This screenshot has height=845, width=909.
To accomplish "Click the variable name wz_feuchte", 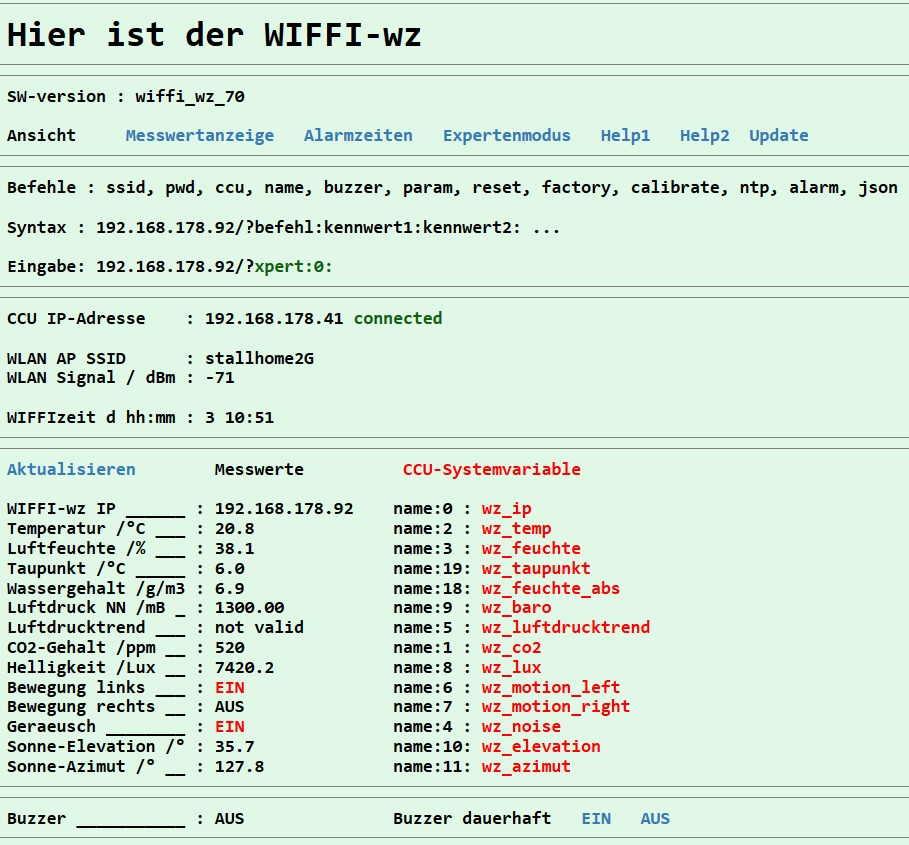I will coord(531,548).
